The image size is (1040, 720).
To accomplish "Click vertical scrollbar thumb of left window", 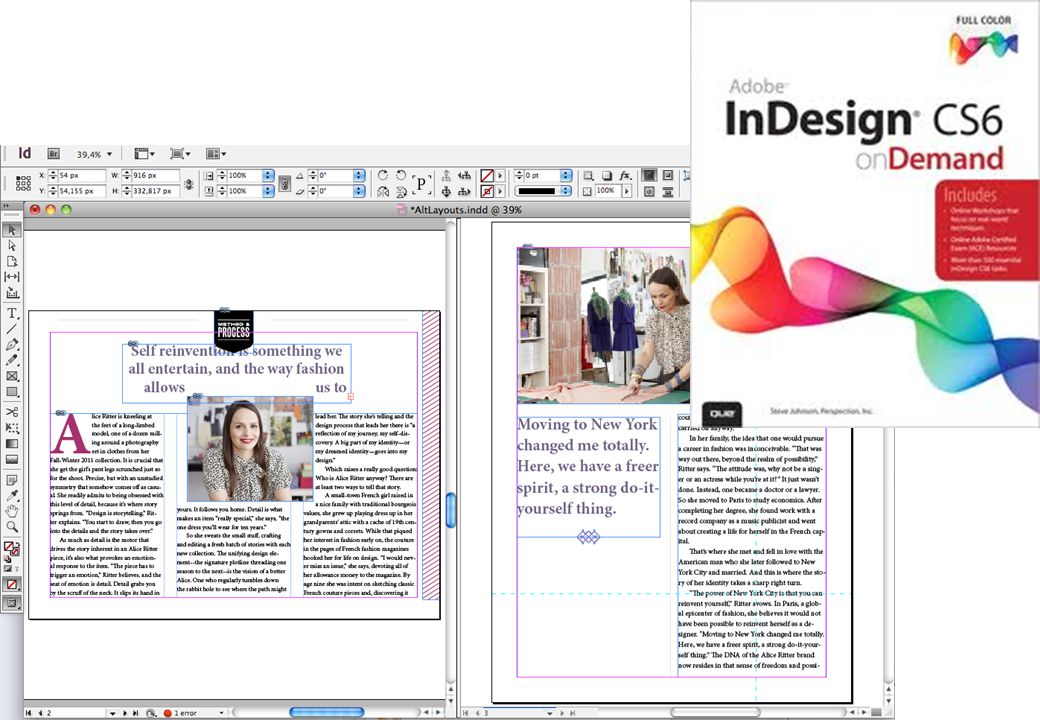I will (x=451, y=510).
